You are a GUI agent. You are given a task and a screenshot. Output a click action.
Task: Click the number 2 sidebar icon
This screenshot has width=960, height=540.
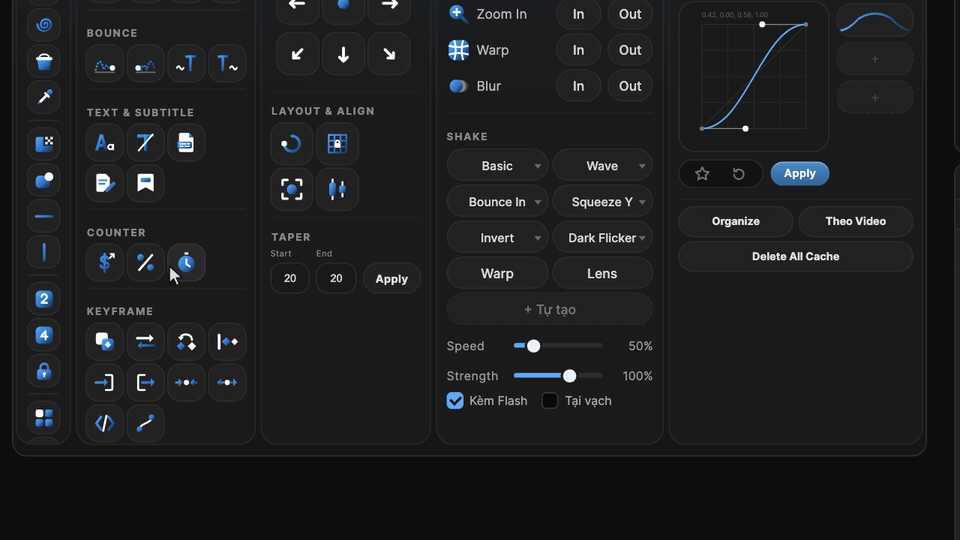point(43,299)
